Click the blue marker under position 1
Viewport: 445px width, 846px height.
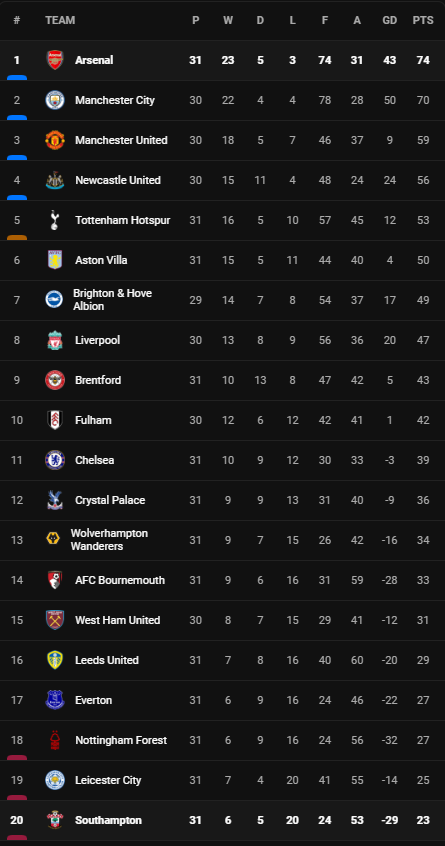click(17, 78)
